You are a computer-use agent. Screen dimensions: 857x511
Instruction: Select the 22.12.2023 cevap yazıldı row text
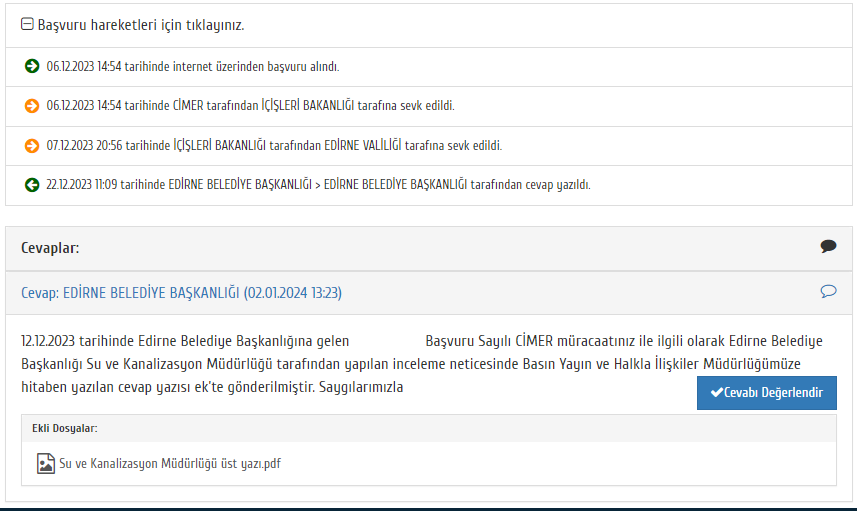[318, 185]
